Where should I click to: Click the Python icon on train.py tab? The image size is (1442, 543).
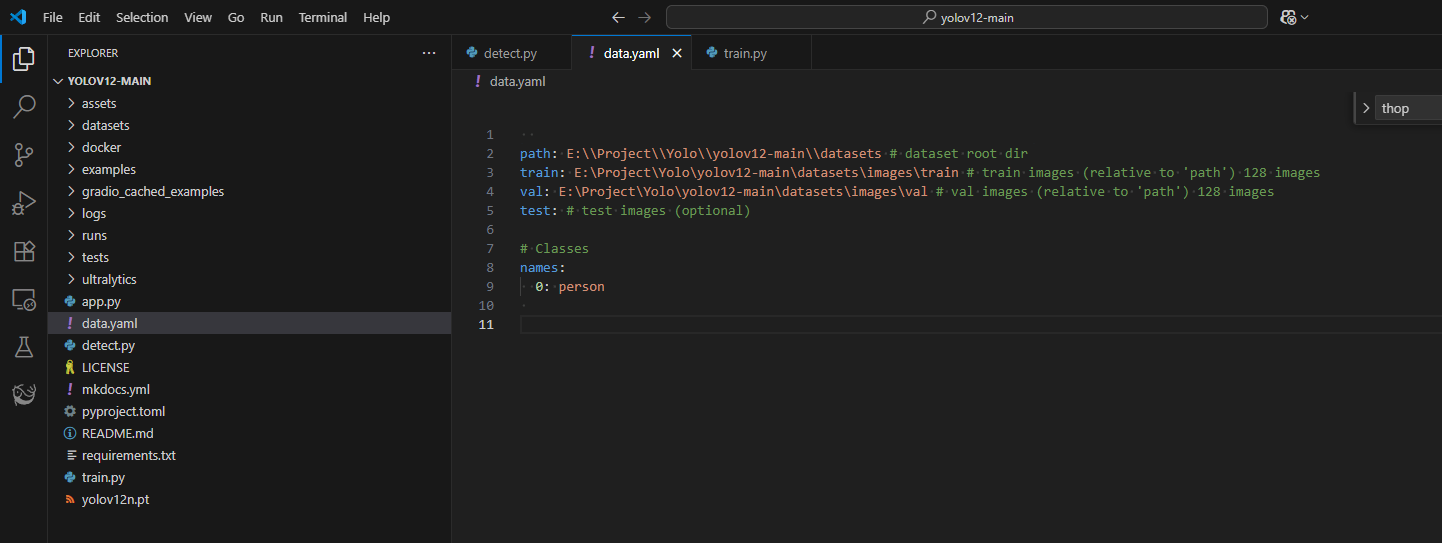click(x=712, y=54)
